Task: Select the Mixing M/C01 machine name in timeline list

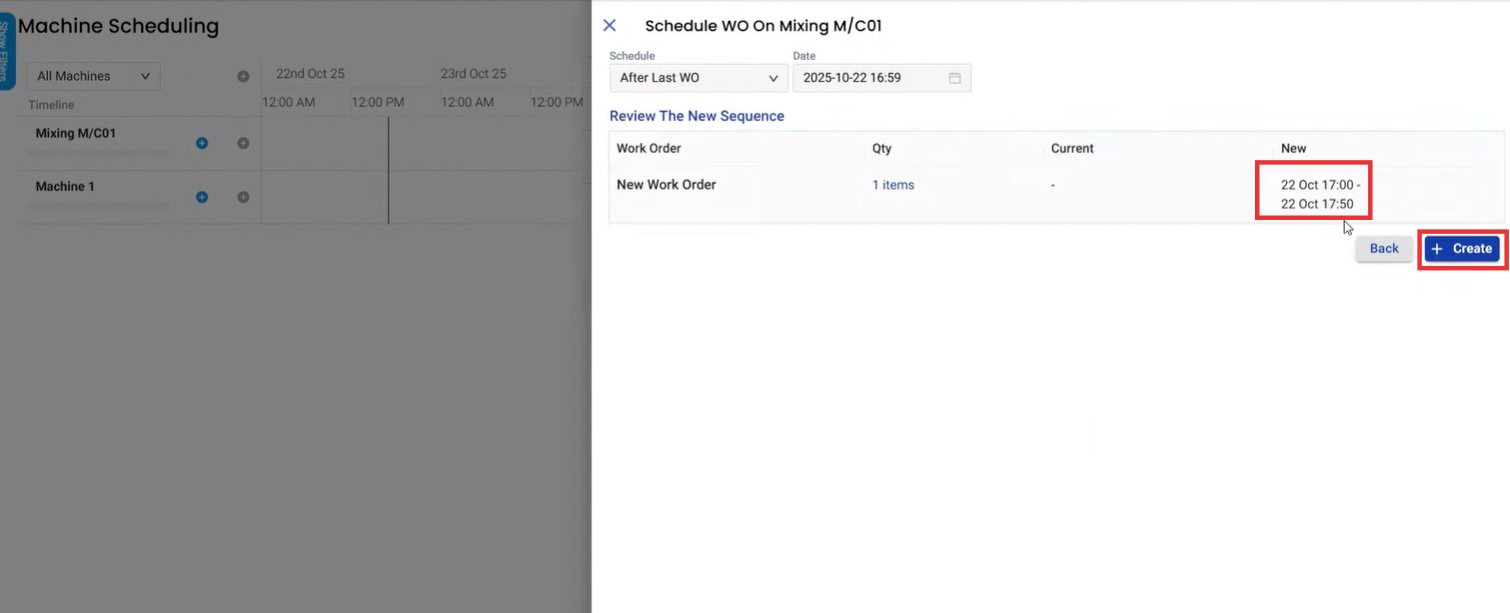Action: 76,133
